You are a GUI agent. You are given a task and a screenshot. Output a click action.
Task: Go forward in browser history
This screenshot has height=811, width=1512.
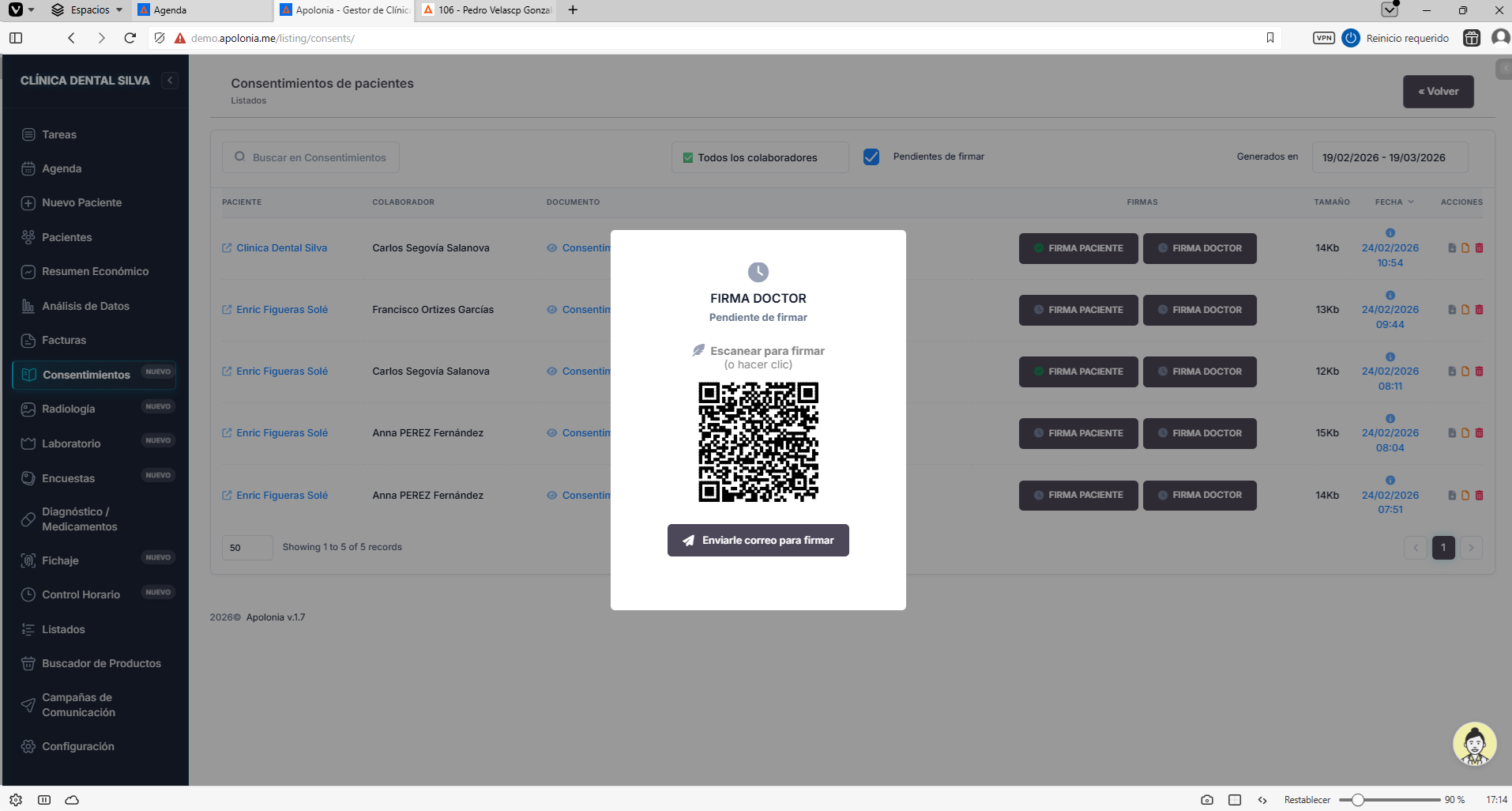point(101,38)
